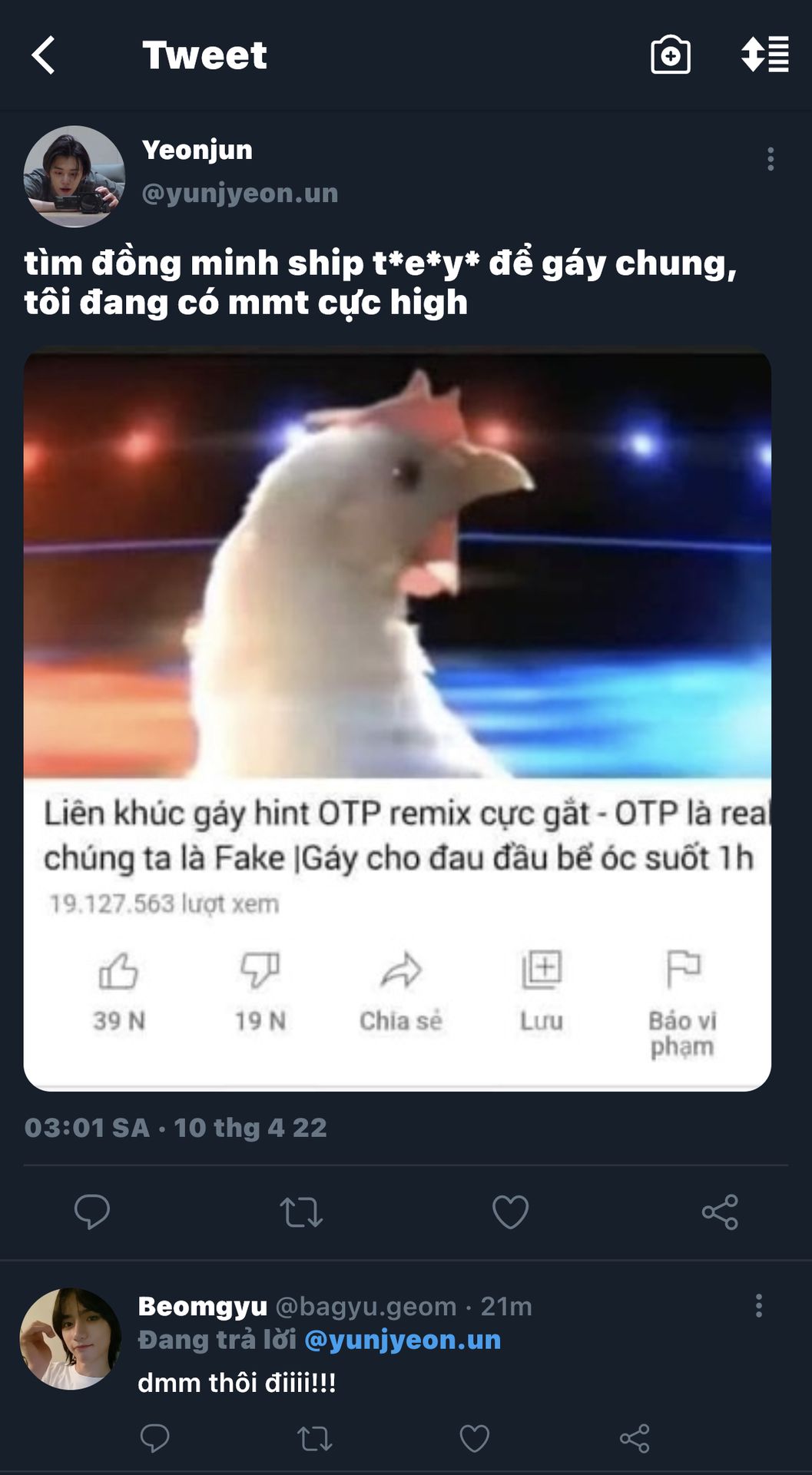Open the three-dot menu on Beomgyu's reply
The width and height of the screenshot is (812, 1475).
(x=758, y=1305)
